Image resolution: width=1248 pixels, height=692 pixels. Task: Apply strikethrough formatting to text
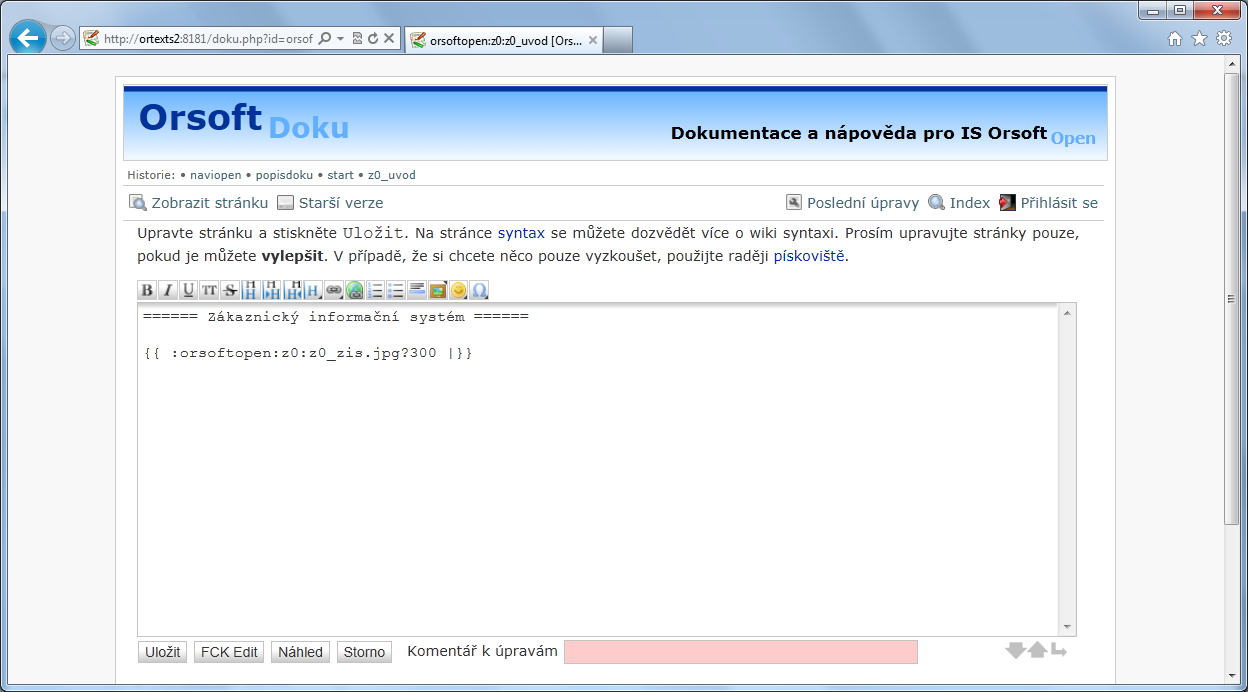click(x=230, y=291)
